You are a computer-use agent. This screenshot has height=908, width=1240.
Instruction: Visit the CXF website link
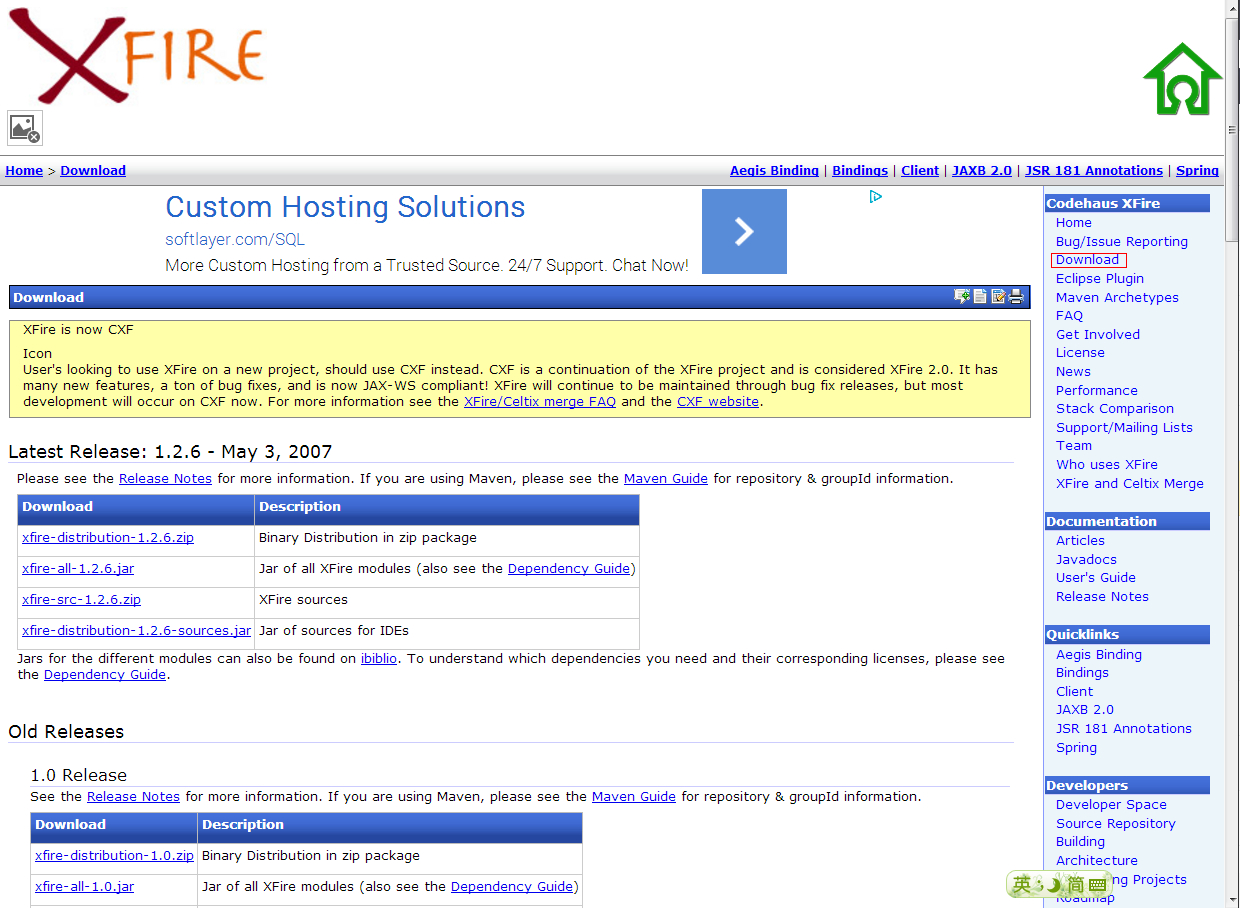[718, 402]
